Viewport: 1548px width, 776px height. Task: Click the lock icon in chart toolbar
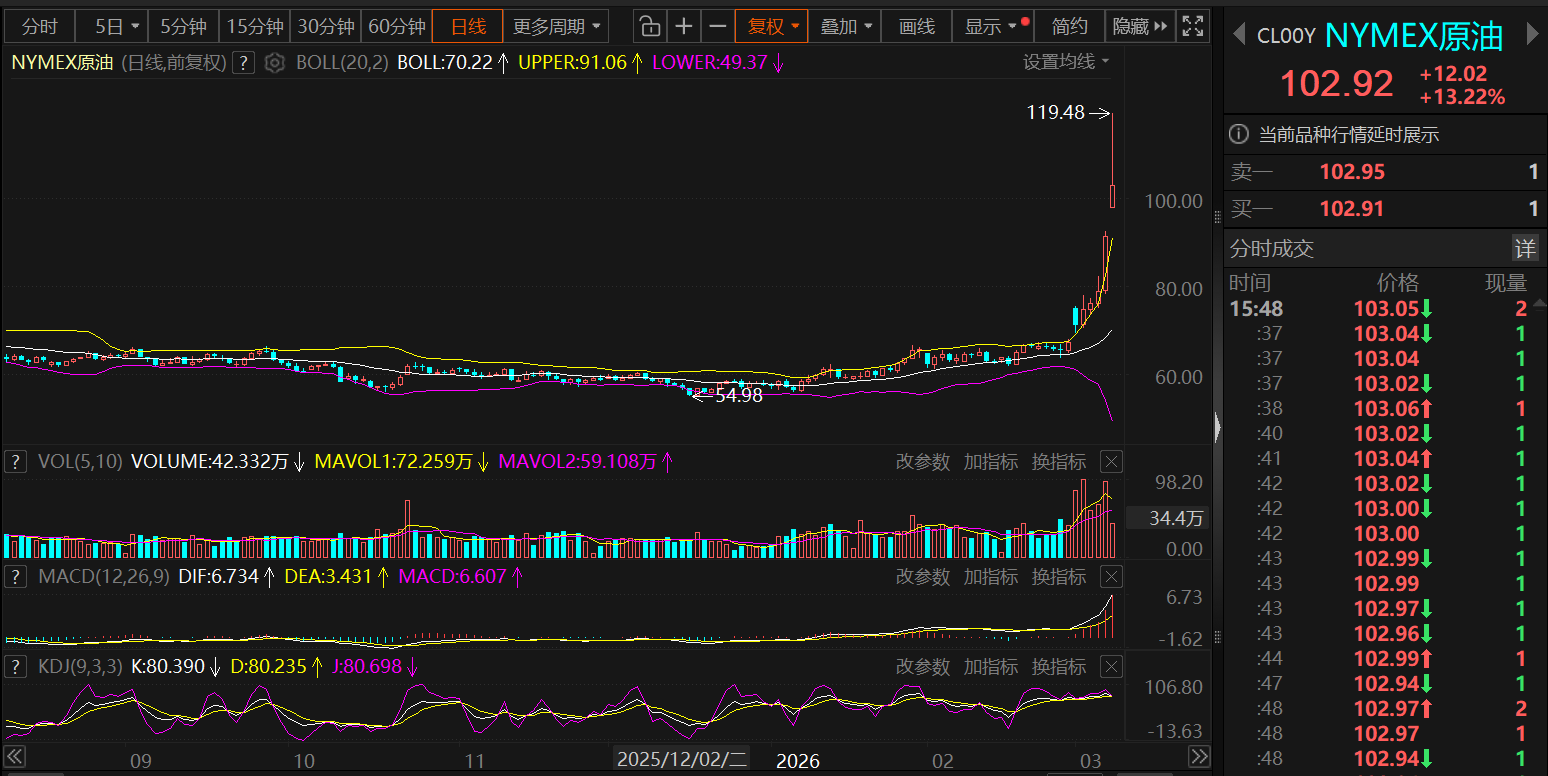[x=650, y=26]
